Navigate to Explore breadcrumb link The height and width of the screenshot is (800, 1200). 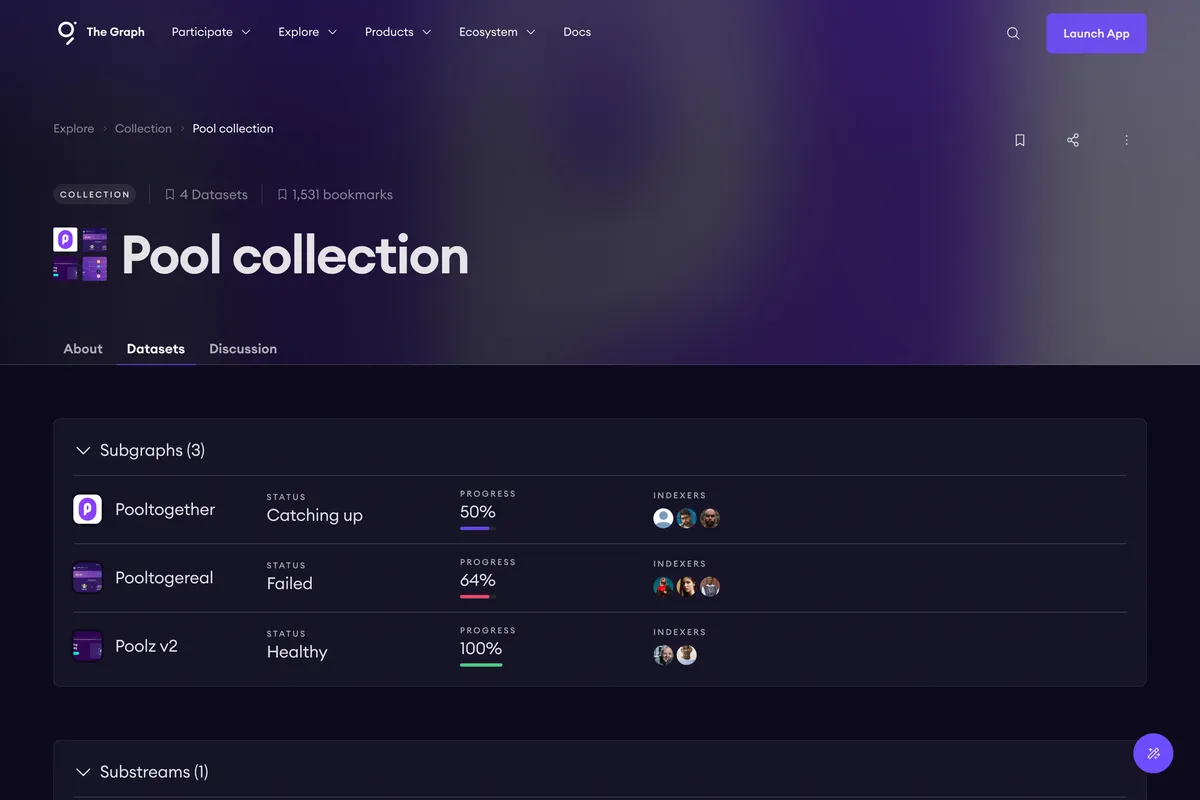(x=74, y=129)
